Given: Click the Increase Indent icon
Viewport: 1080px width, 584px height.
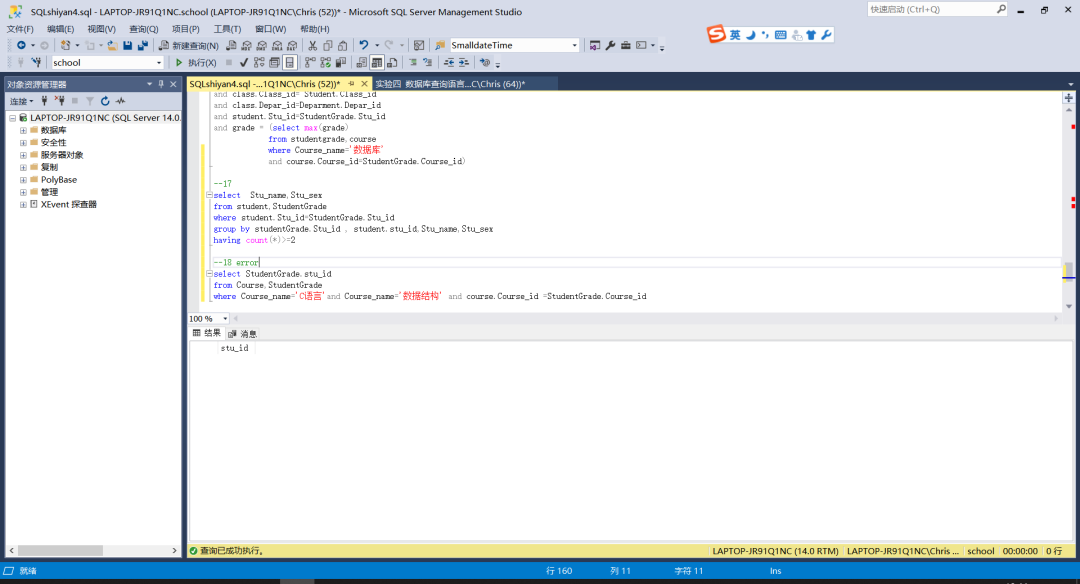Looking at the screenshot, I should pyautogui.click(x=464, y=63).
